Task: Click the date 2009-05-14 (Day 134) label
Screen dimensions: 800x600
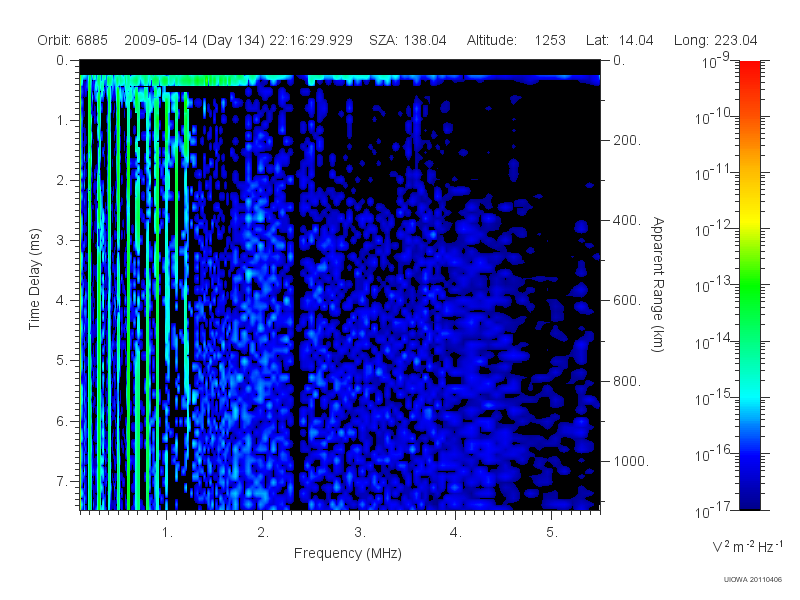Action: pos(194,40)
